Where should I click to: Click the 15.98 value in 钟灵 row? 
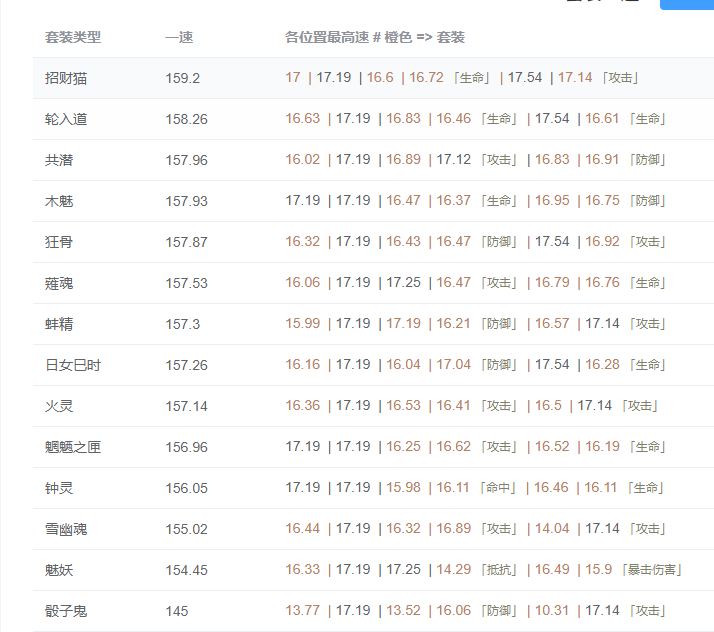[x=403, y=487]
